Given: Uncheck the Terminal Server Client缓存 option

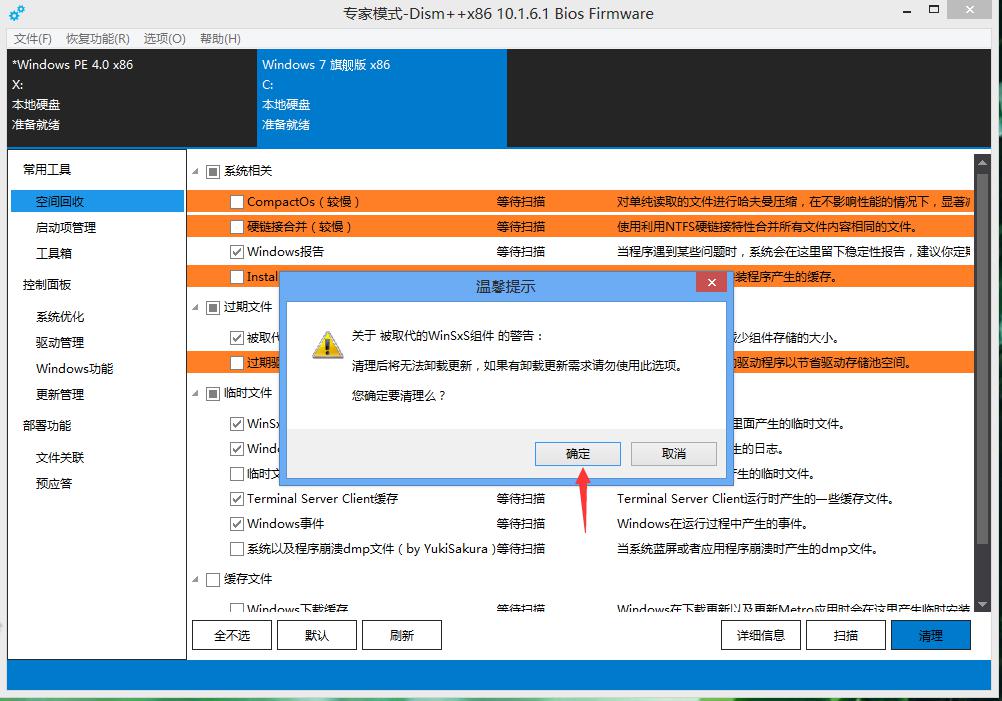Looking at the screenshot, I should 235,498.
